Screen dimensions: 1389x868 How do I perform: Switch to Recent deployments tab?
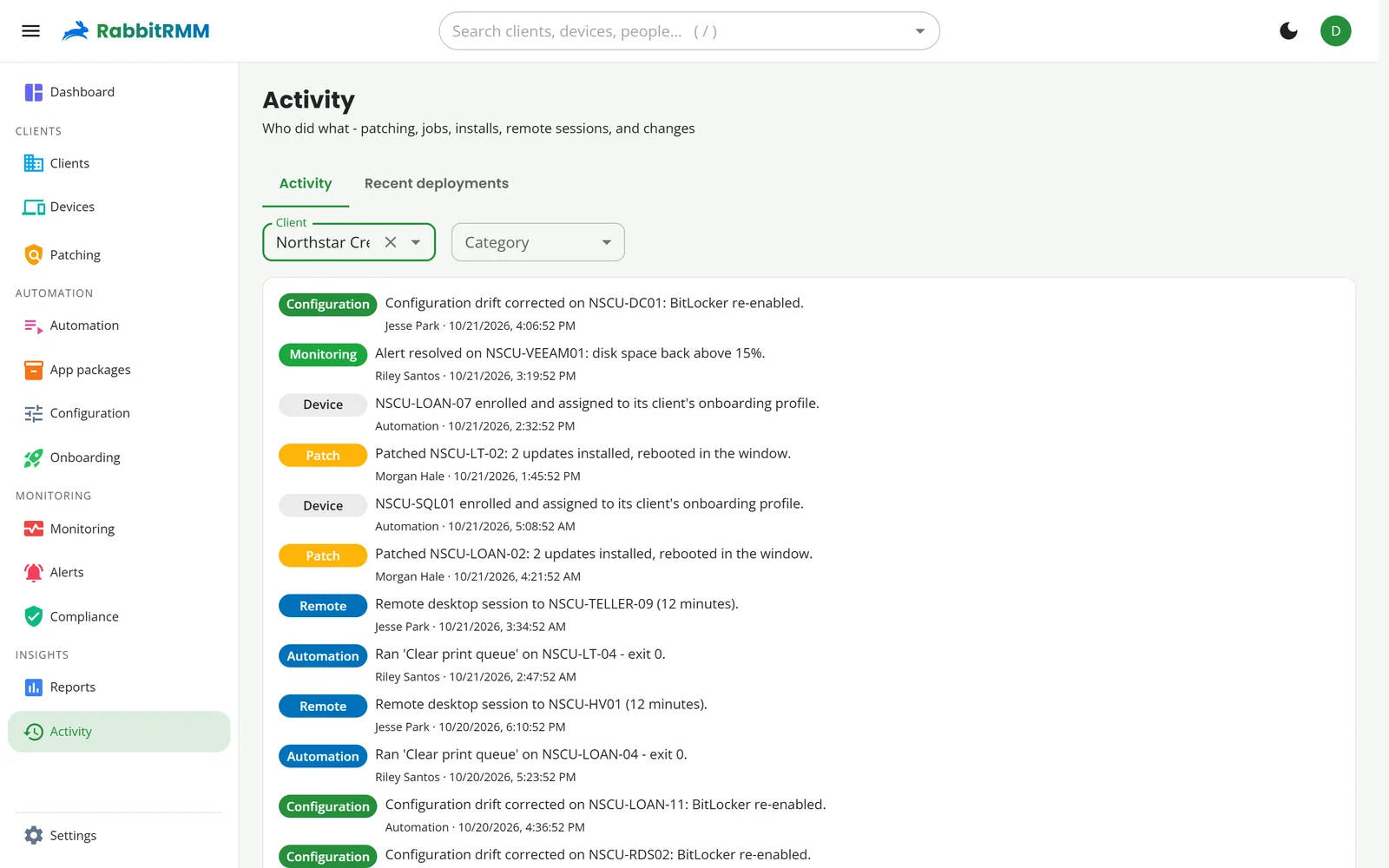tap(437, 183)
